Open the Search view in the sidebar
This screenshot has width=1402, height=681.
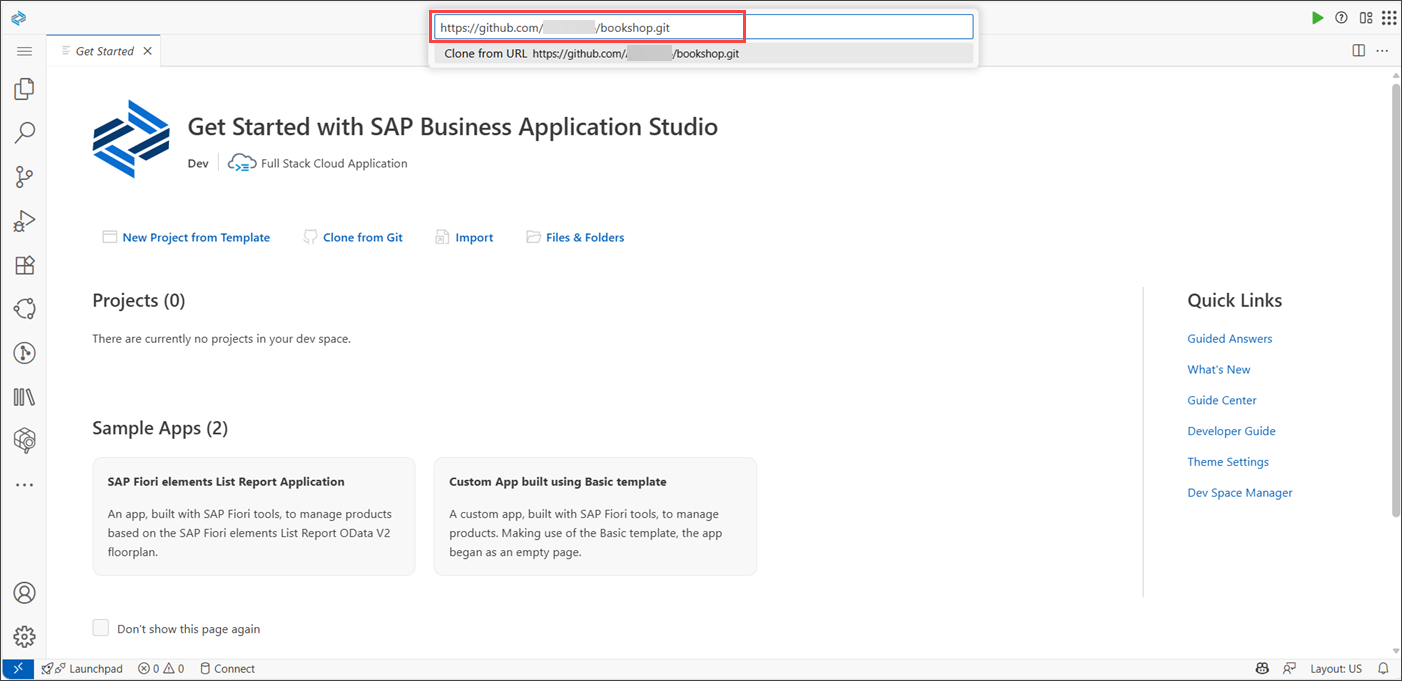pyautogui.click(x=24, y=132)
